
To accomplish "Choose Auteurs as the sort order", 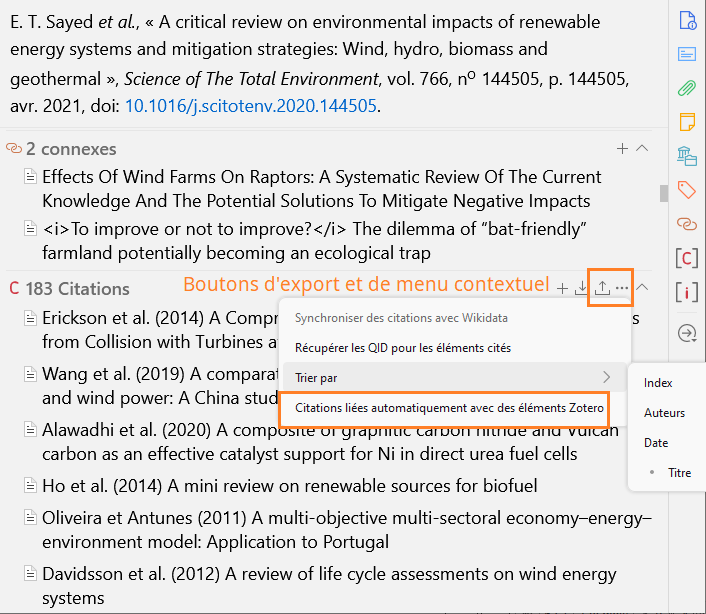I will click(x=664, y=413).
